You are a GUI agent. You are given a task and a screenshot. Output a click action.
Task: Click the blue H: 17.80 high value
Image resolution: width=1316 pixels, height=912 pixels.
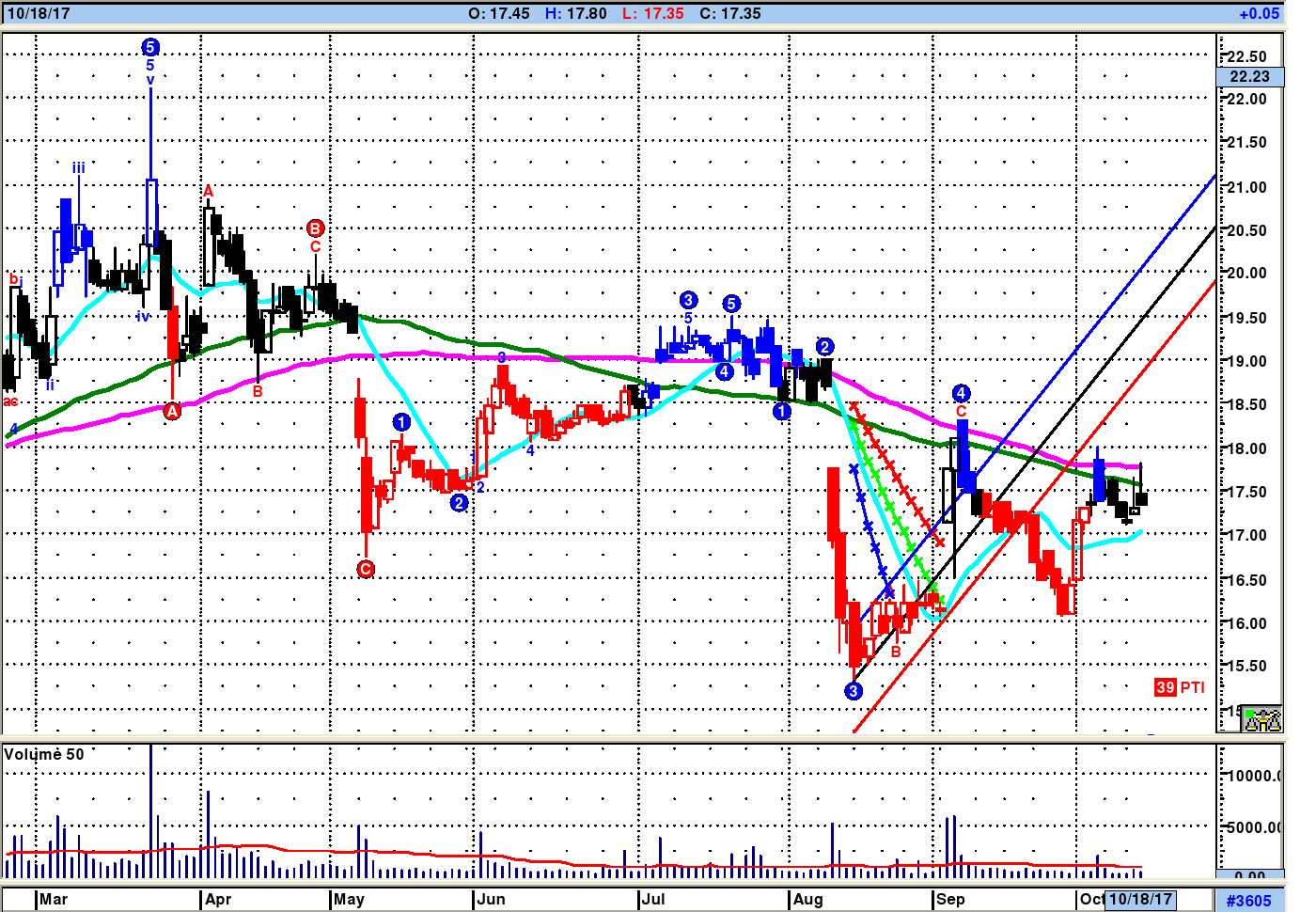coord(575,13)
